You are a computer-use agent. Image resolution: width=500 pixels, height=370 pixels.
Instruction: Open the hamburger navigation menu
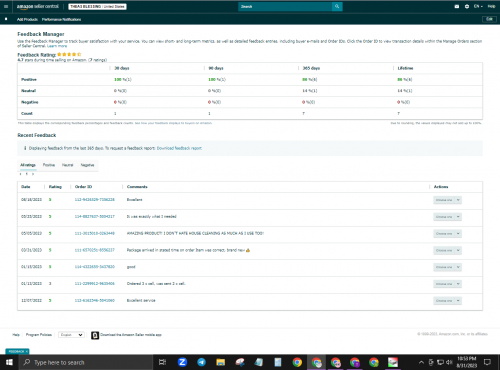(x=6, y=6)
